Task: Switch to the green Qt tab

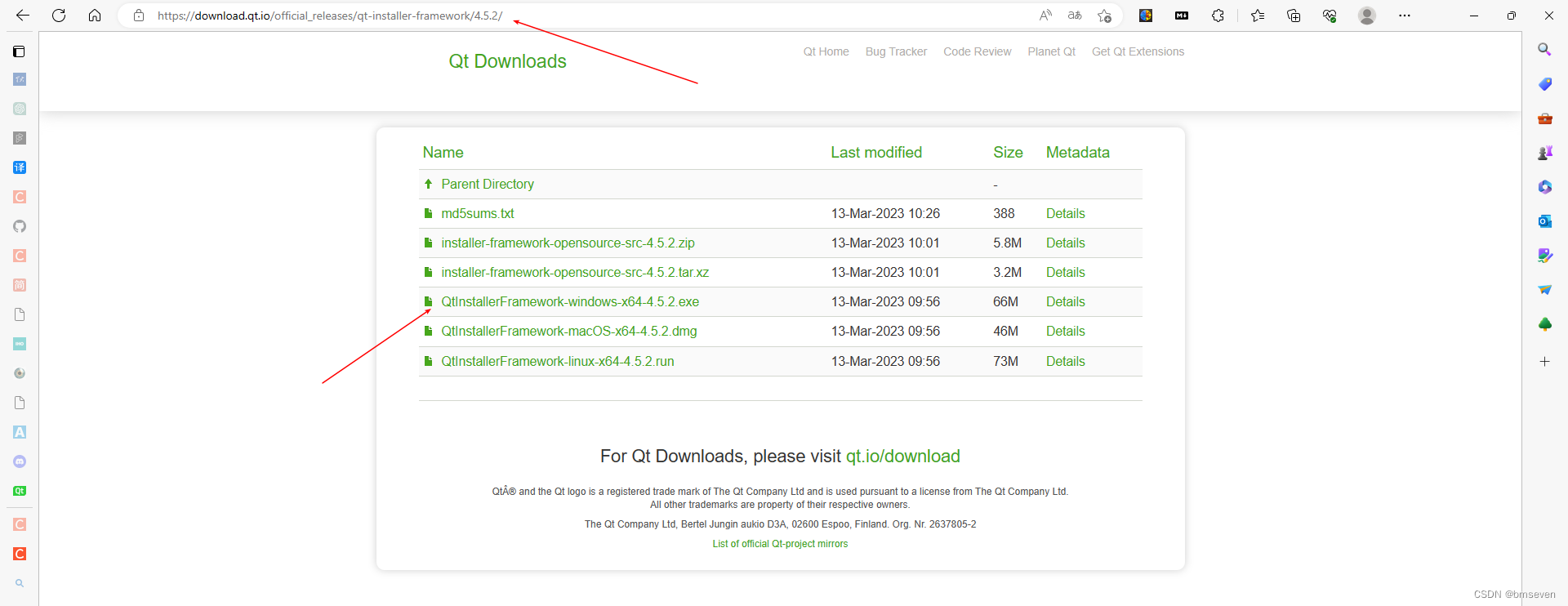Action: pyautogui.click(x=20, y=491)
